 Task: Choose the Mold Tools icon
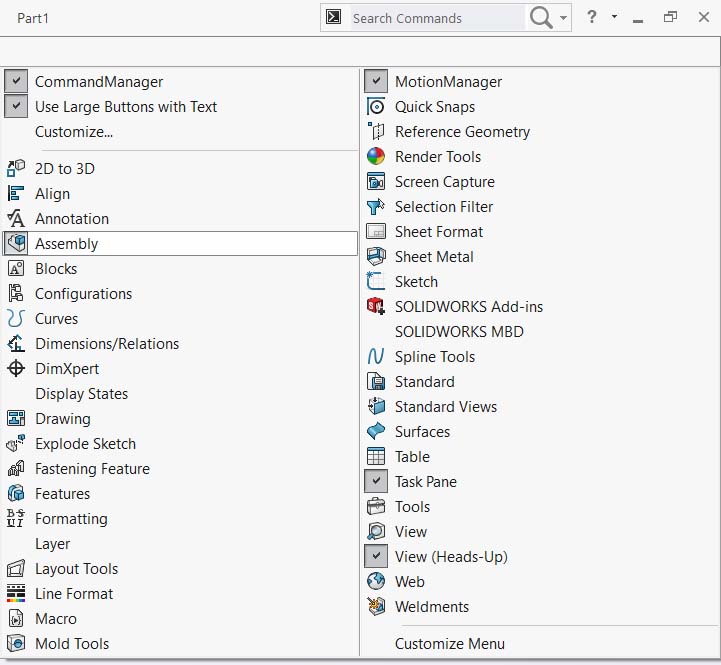pyautogui.click(x=16, y=644)
